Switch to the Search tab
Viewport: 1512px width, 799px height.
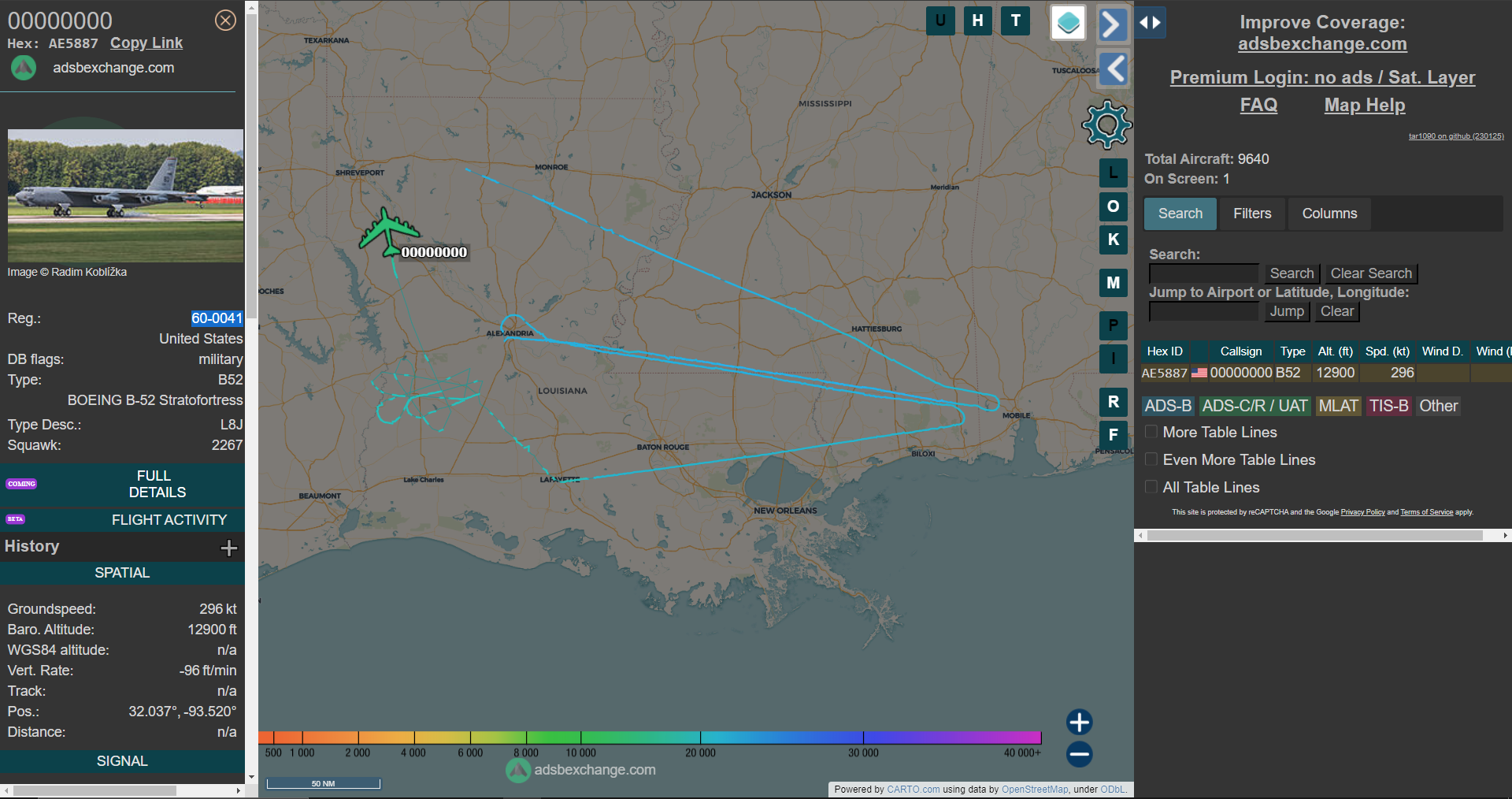tap(1180, 214)
